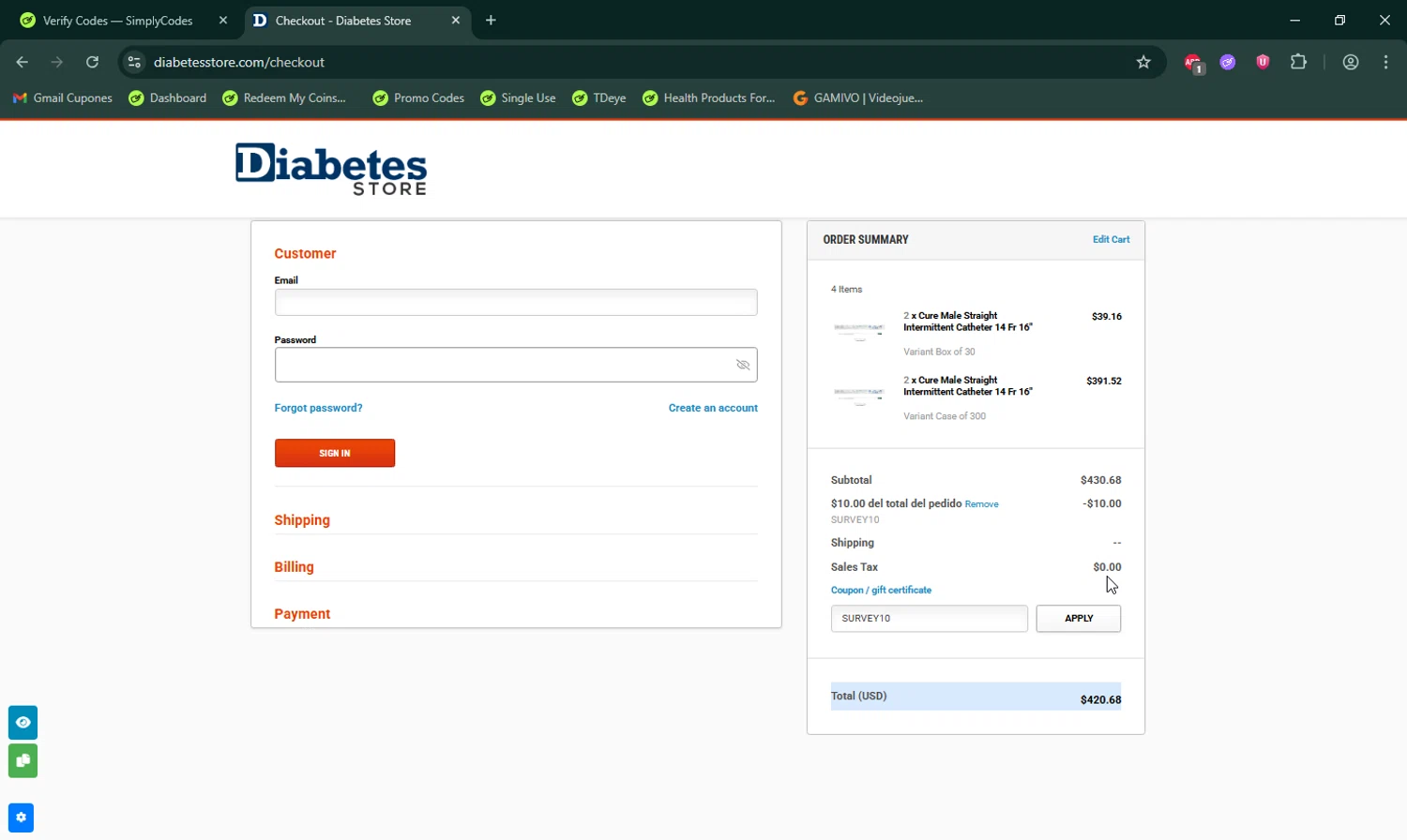Open Redeem My Coins bookmark
Viewport: 1407px width, 840px height.
(x=284, y=97)
